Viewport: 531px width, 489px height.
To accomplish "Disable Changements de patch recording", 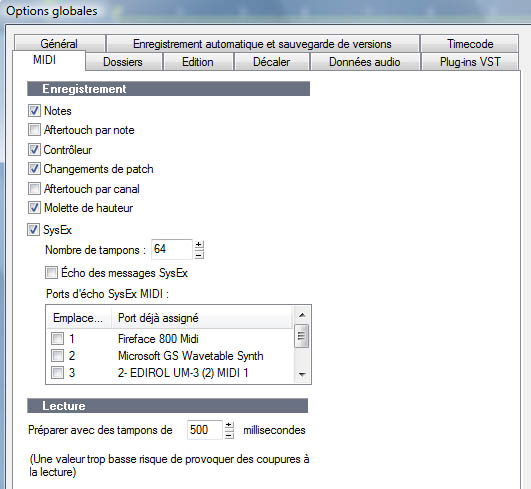I will pos(34,169).
